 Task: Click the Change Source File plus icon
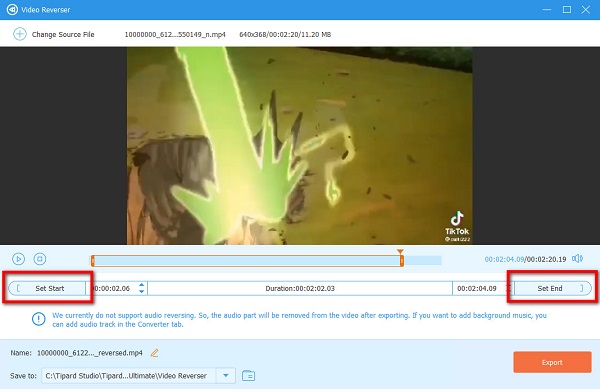[x=20, y=34]
